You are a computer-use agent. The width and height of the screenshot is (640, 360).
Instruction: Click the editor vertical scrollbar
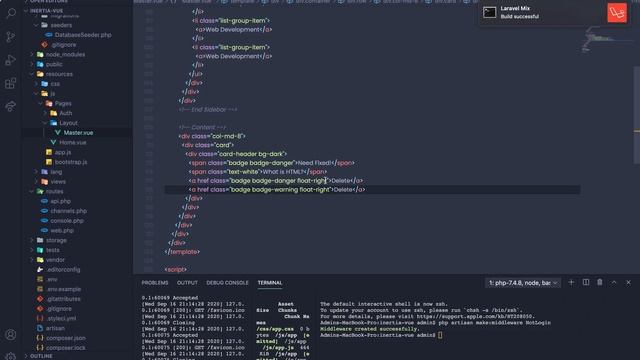point(637,114)
